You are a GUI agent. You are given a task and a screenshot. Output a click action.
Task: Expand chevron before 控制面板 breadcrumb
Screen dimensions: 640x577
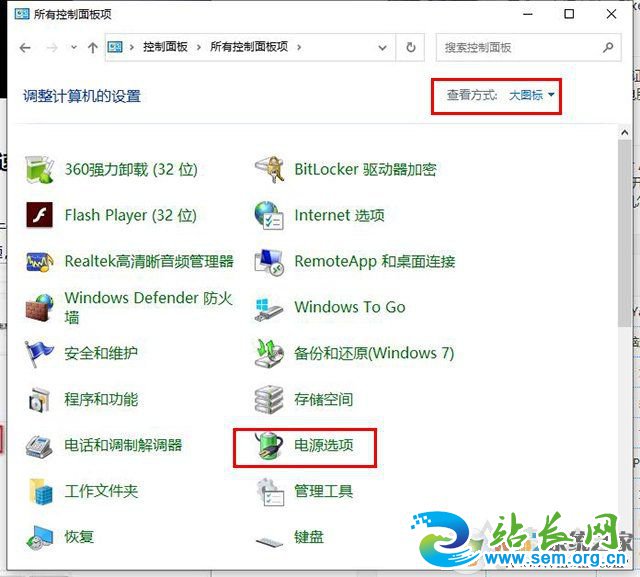coord(131,47)
